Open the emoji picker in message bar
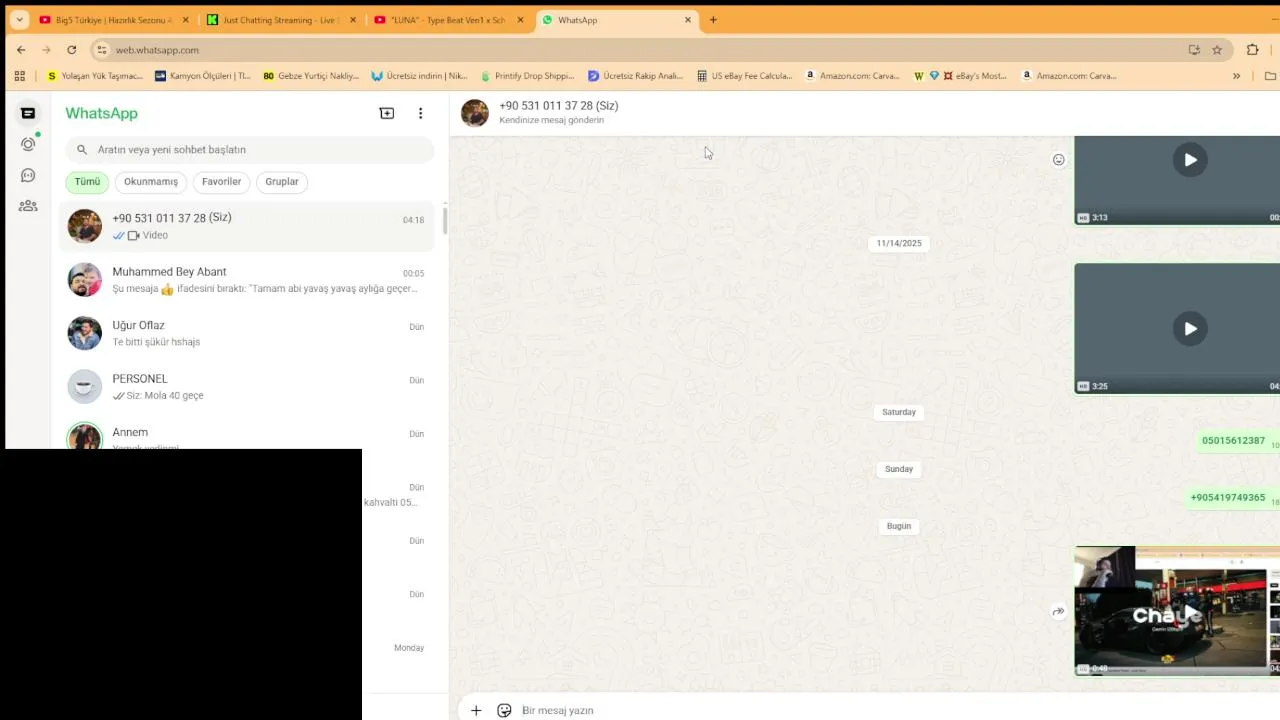1280x720 pixels. [504, 710]
